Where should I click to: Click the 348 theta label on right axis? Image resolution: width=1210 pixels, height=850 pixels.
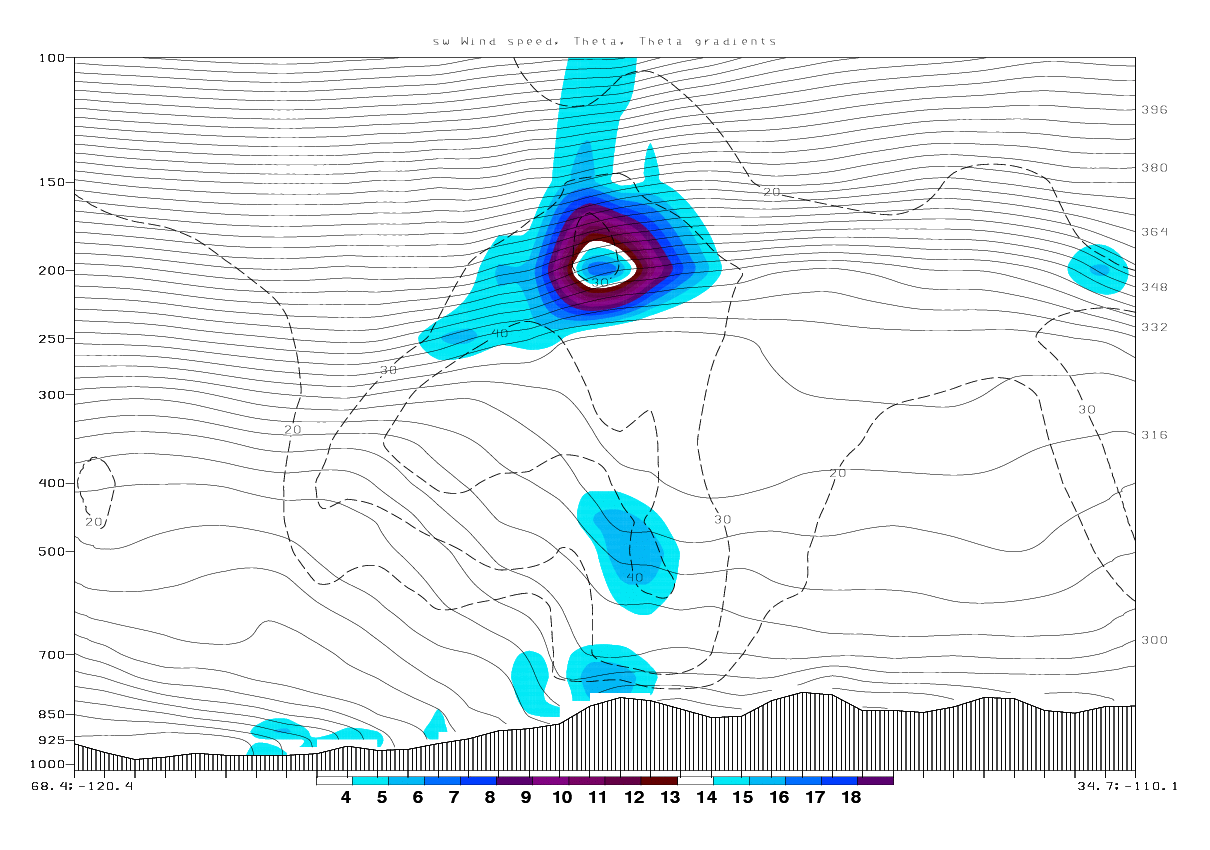click(x=1154, y=287)
